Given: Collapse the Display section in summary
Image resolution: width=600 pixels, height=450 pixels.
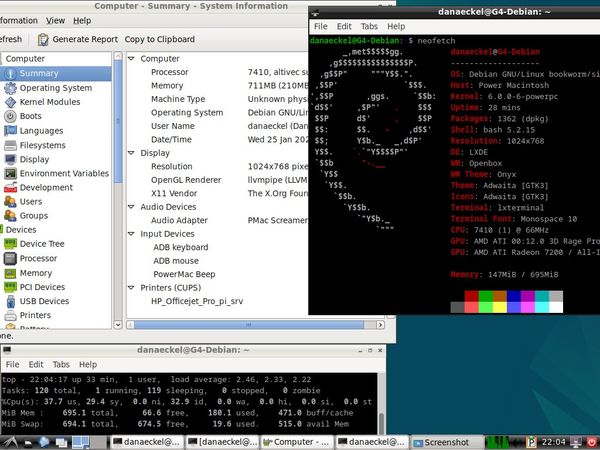Looking at the screenshot, I should pyautogui.click(x=132, y=153).
